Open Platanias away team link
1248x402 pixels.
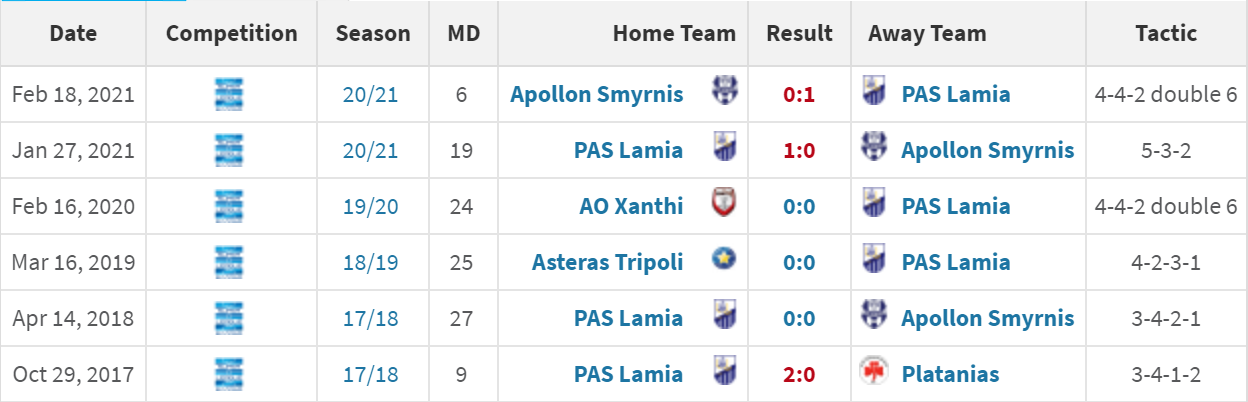click(x=950, y=375)
